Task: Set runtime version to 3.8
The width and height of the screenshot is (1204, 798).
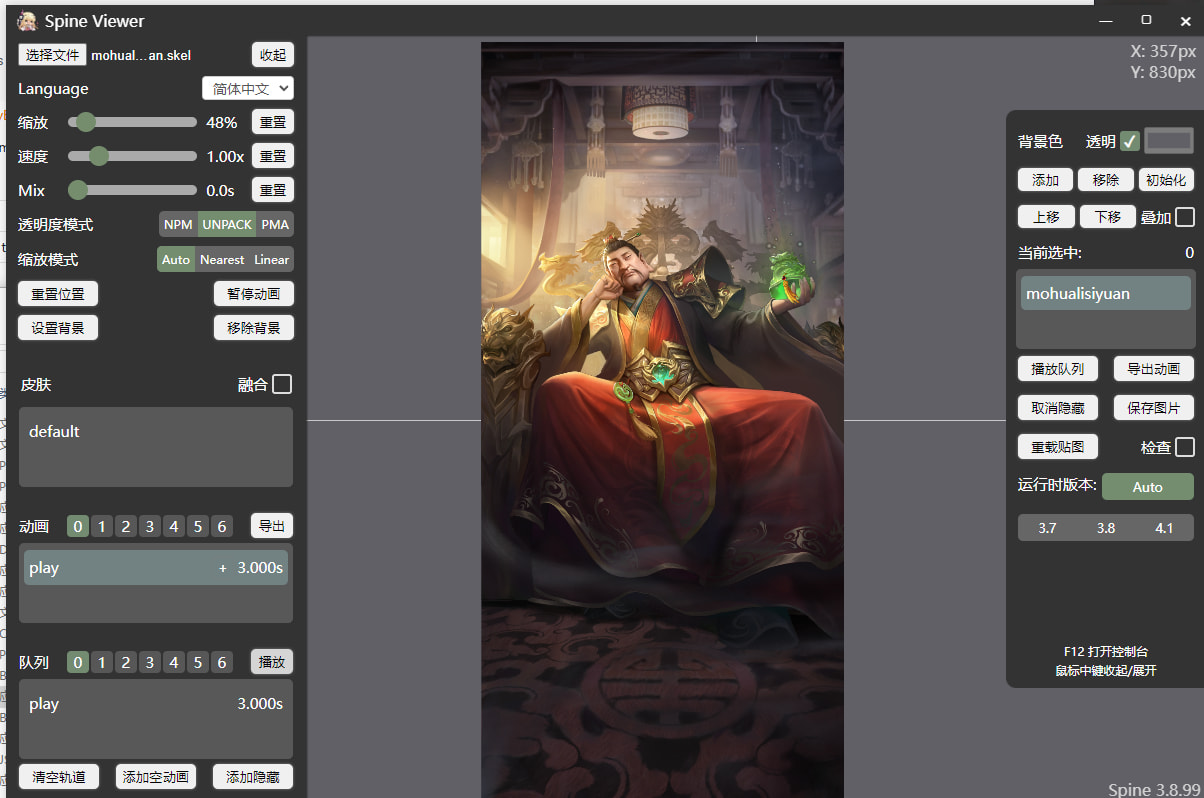Action: [1105, 528]
